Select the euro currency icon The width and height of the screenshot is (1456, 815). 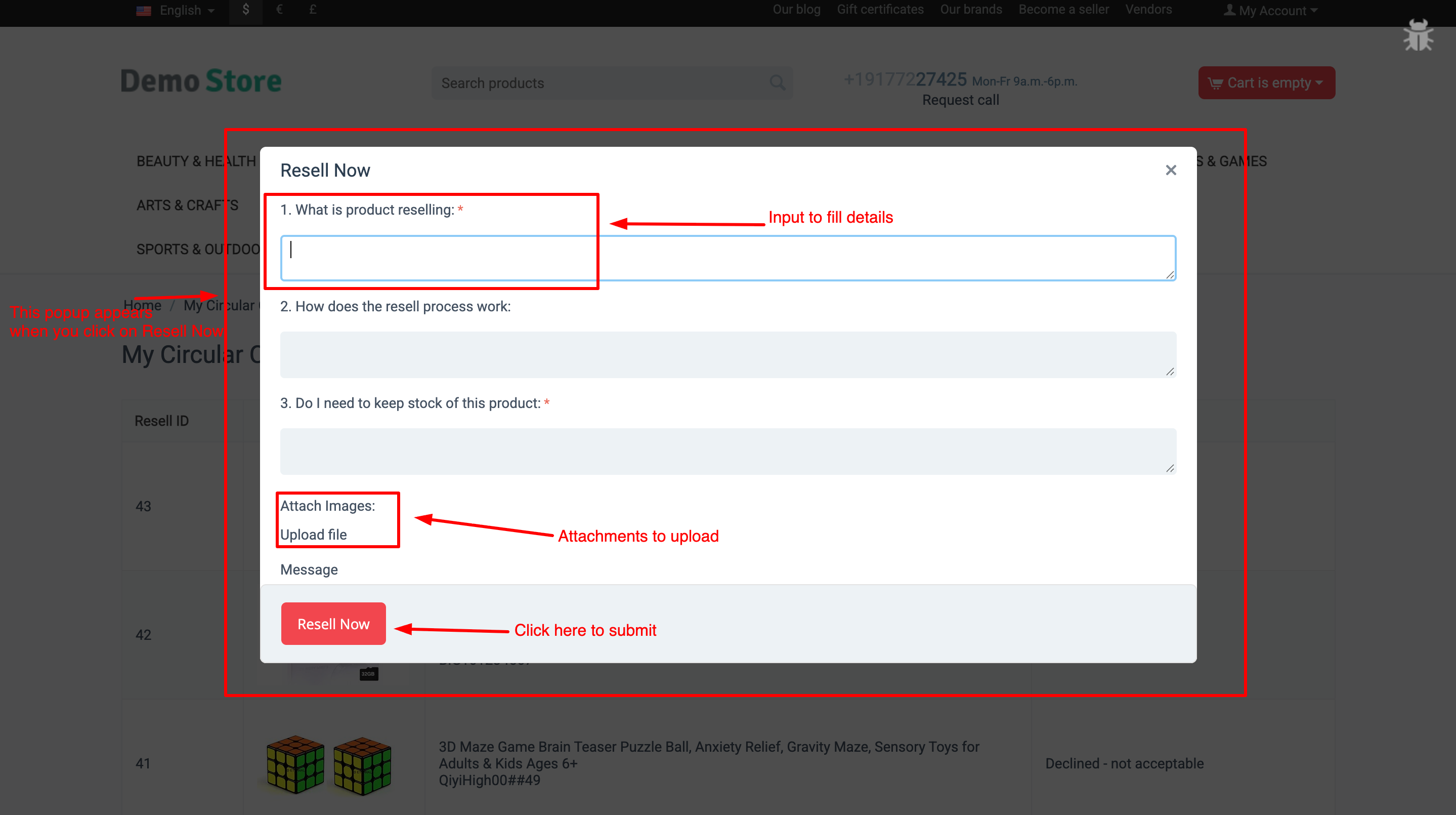coord(279,10)
